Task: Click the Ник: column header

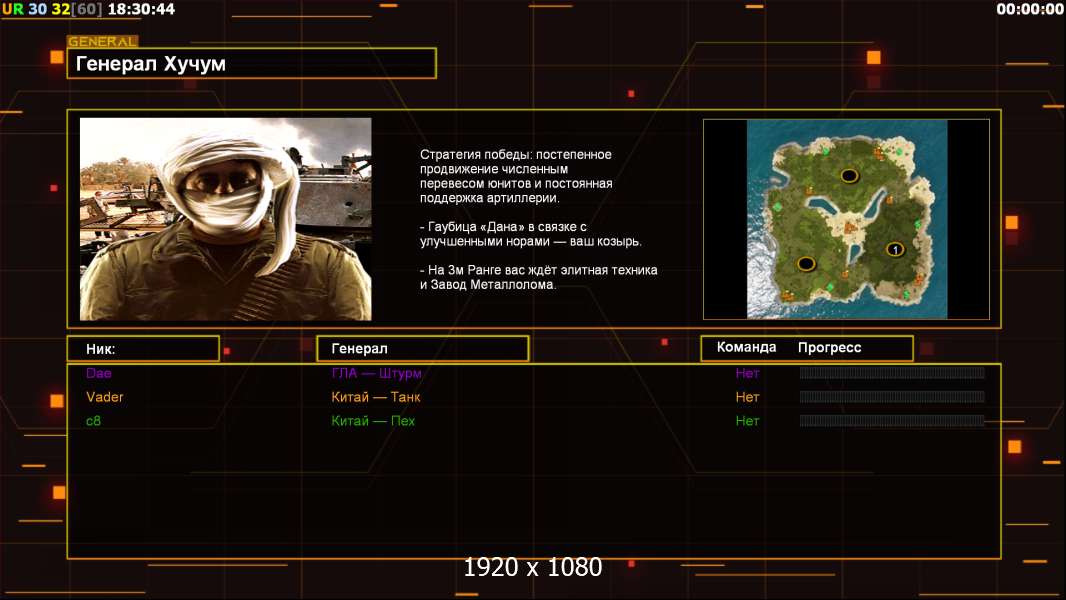Action: (x=143, y=349)
